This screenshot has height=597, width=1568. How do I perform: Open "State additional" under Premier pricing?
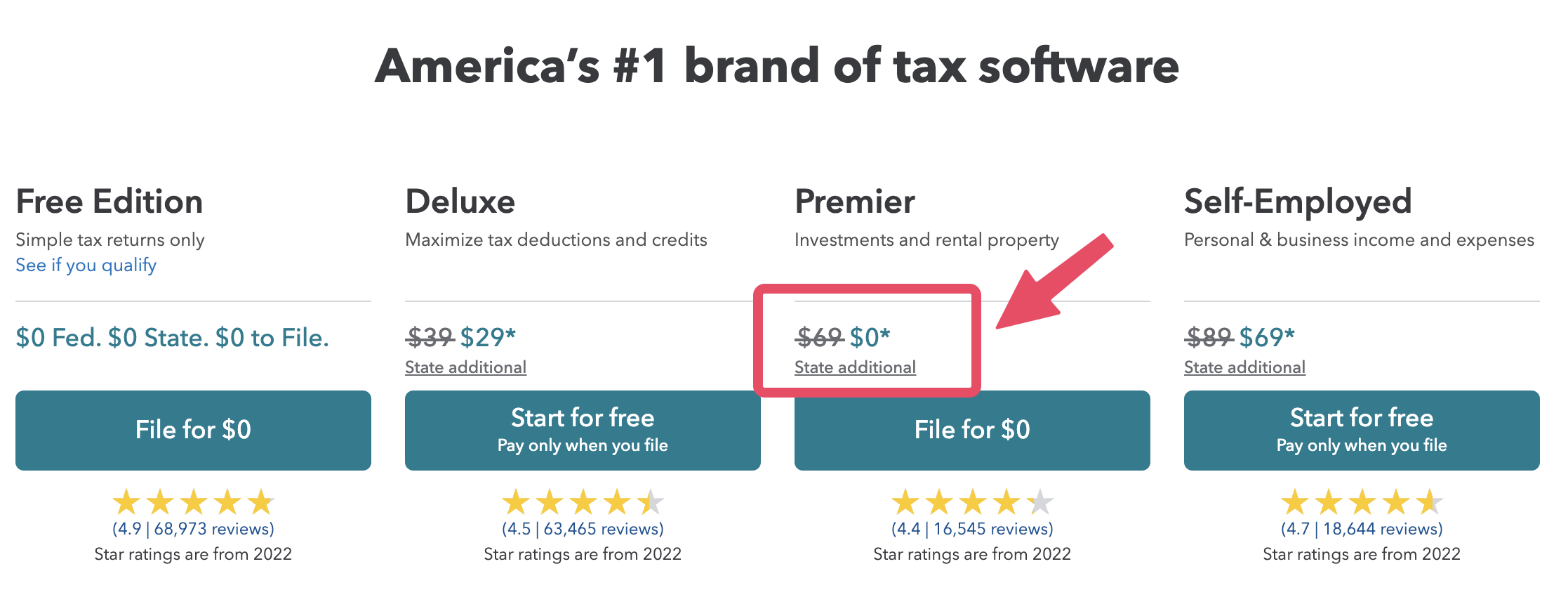pos(856,367)
